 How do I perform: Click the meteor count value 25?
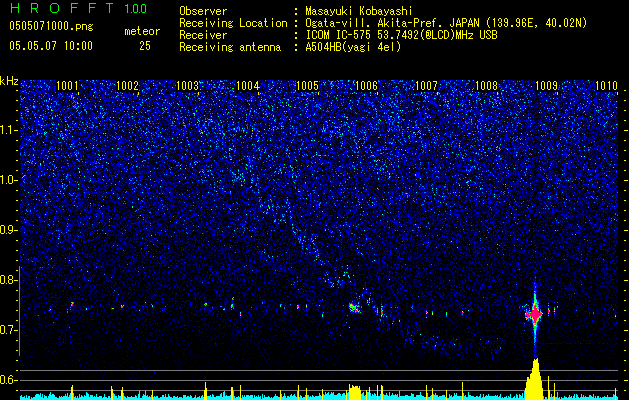click(x=145, y=46)
